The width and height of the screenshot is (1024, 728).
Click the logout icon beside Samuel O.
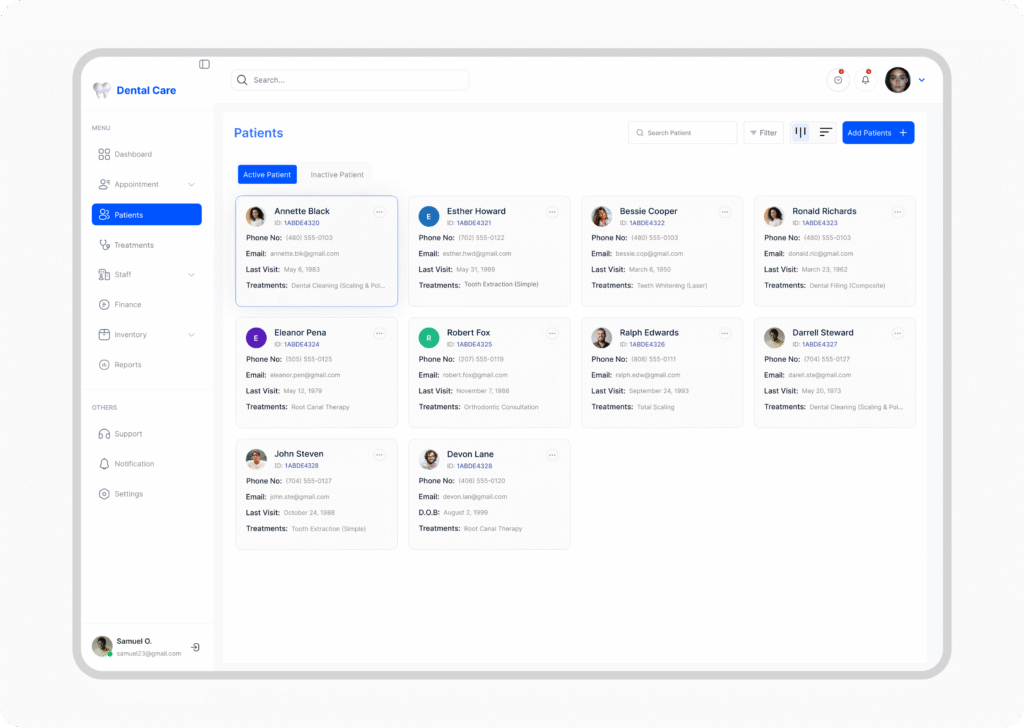pos(195,647)
